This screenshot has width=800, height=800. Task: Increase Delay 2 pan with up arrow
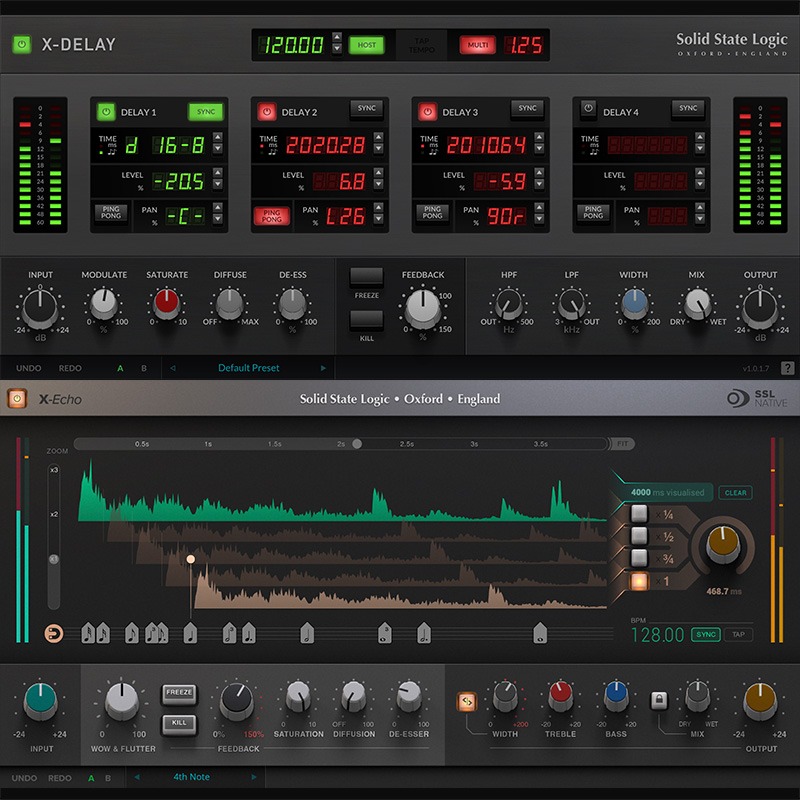378,207
